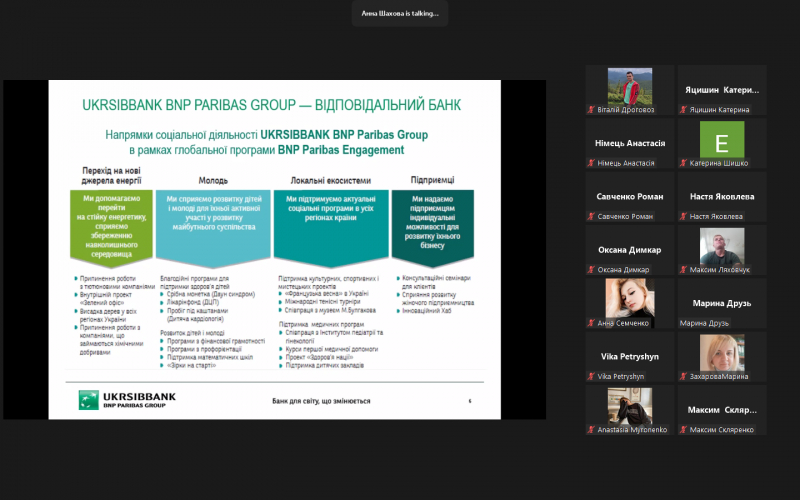Click the 'ЗахароваМарина' name label

(718, 377)
